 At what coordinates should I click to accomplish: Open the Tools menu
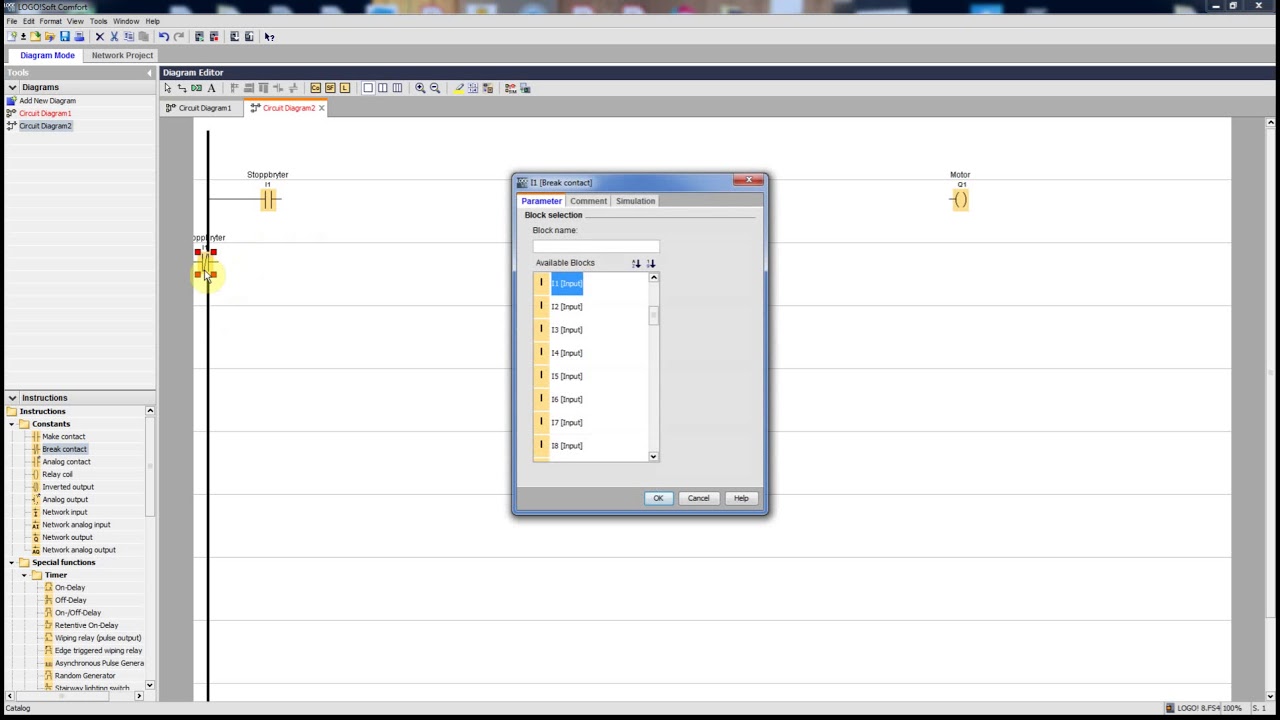coord(98,21)
